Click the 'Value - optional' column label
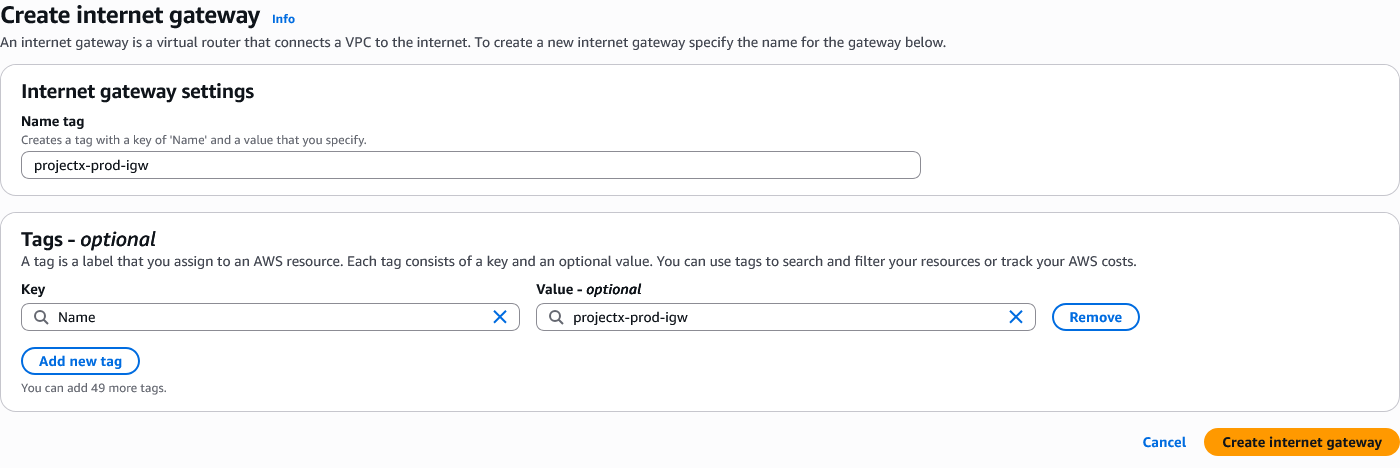 pyautogui.click(x=588, y=289)
